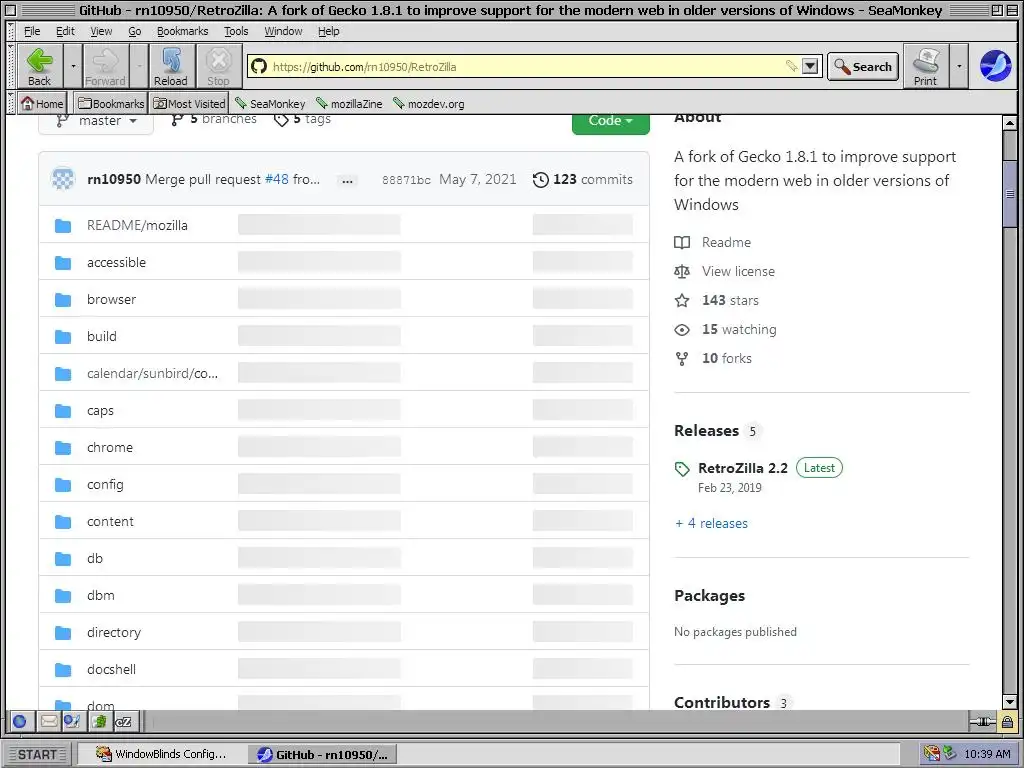The image size is (1024, 768).
Task: Open the View menu
Action: (101, 31)
